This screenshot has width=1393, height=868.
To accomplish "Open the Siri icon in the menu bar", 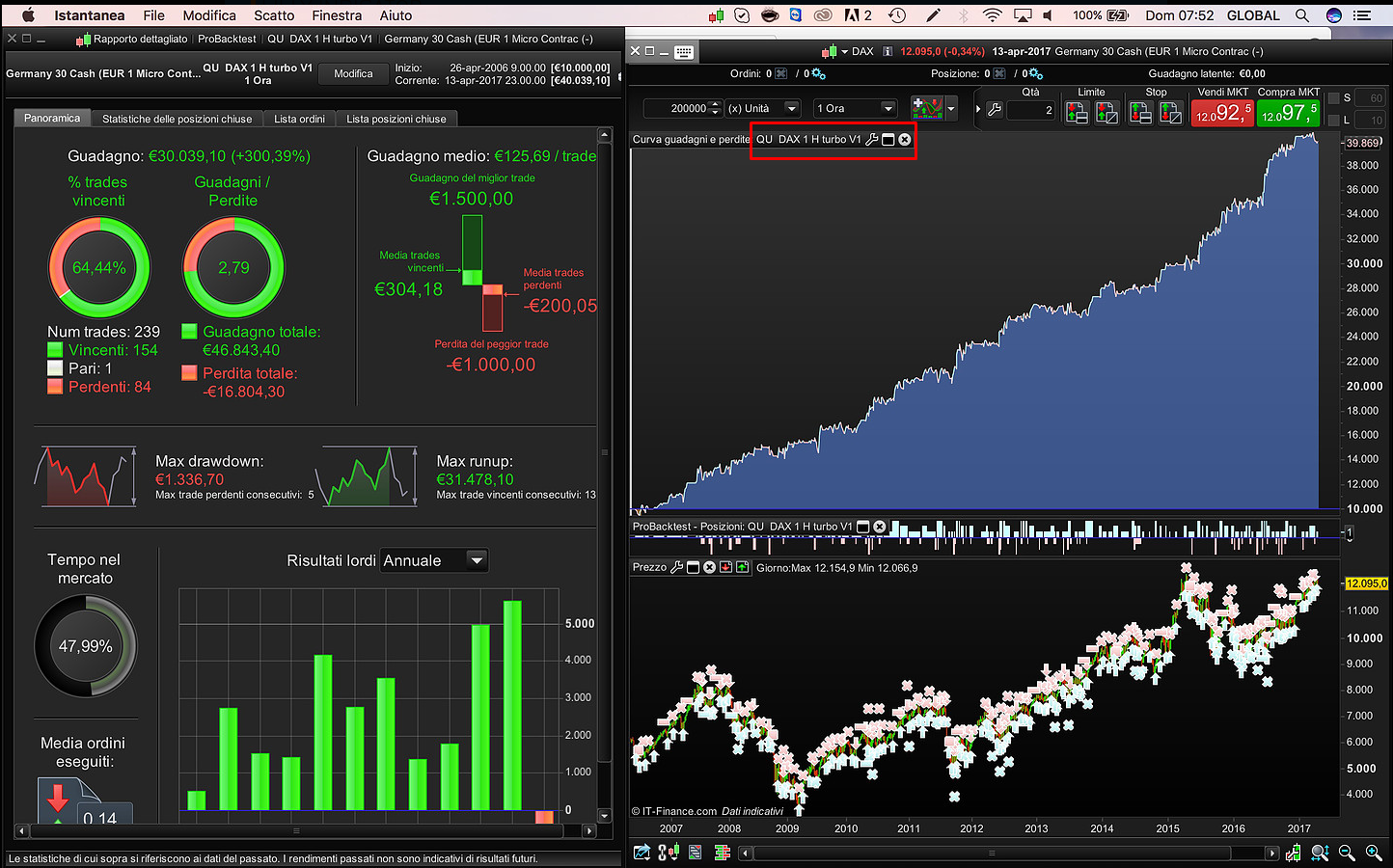I will [1334, 15].
